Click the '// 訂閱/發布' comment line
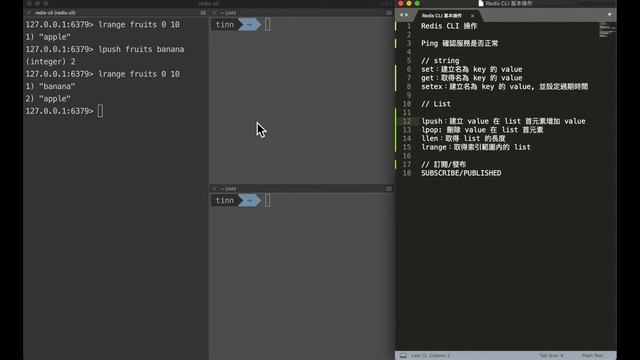 coord(444,164)
